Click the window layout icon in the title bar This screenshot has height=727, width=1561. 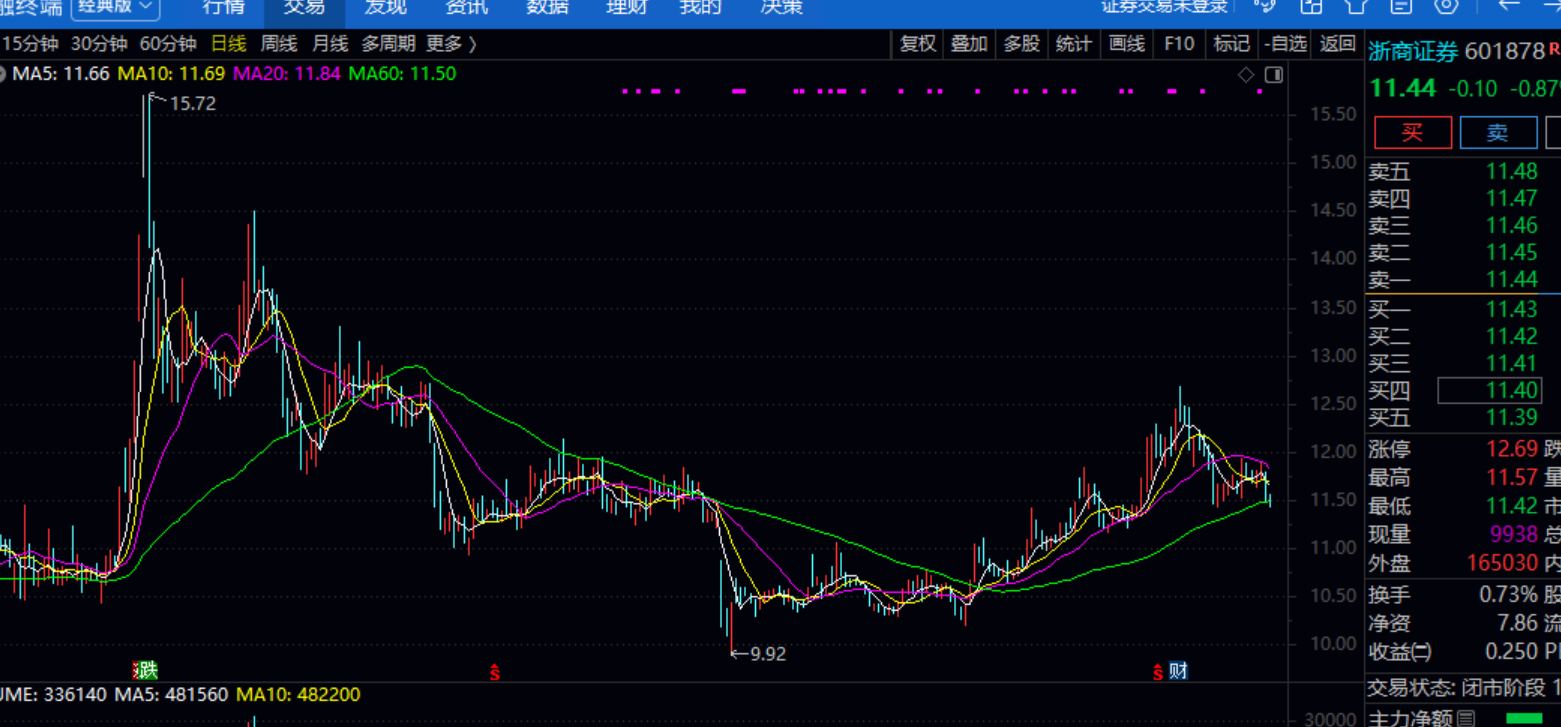[1311, 6]
